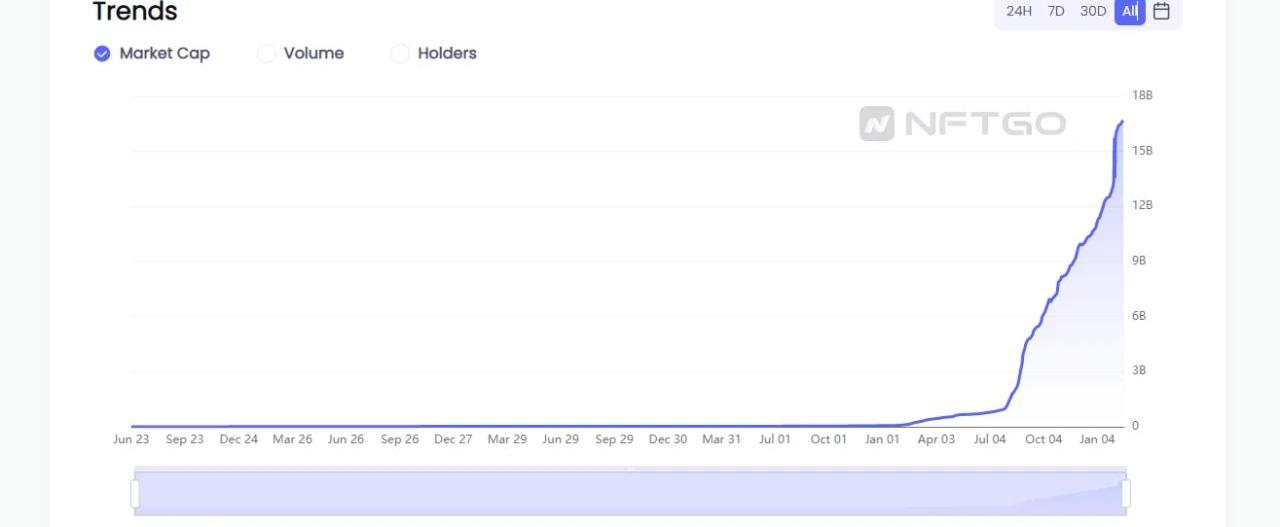Viewport: 1280px width, 527px height.
Task: Click the Jul 04 x-axis date label
Action: pyautogui.click(x=990, y=439)
